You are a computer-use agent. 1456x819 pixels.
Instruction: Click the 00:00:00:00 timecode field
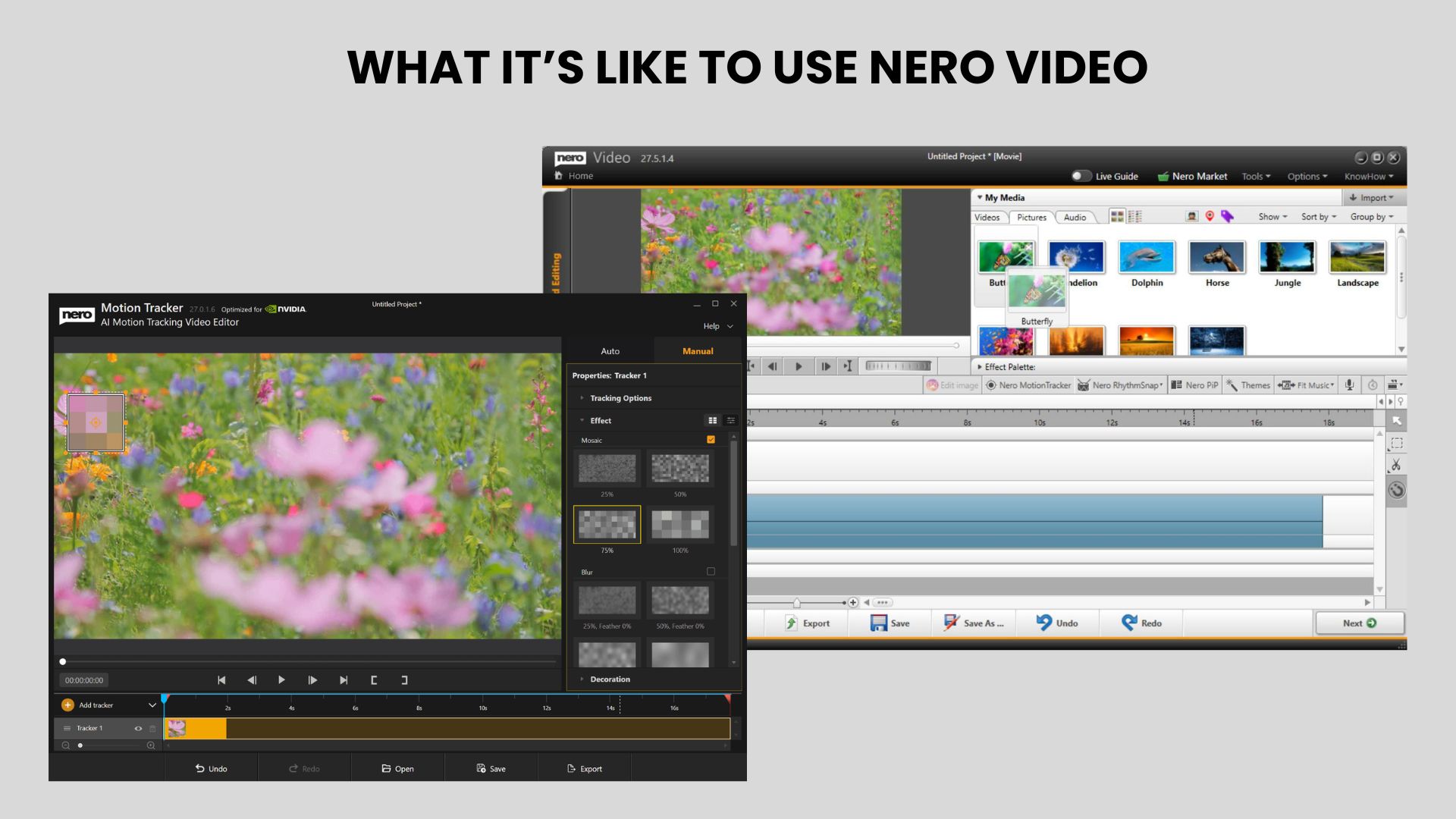click(83, 680)
